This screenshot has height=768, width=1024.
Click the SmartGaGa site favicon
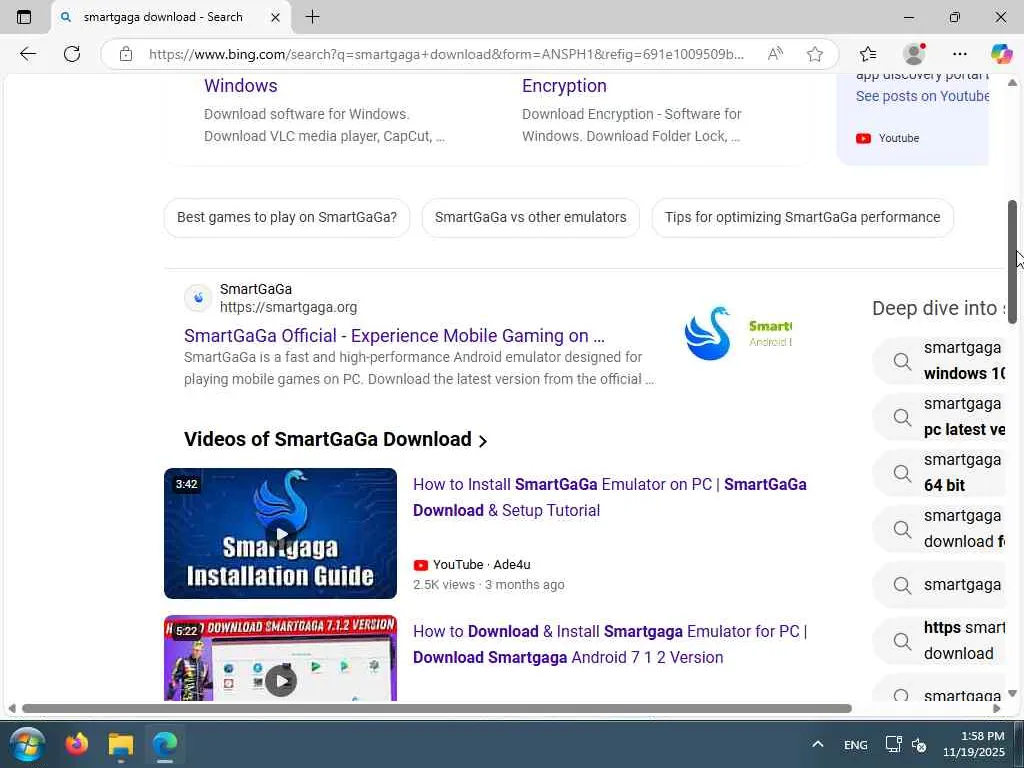[199, 298]
